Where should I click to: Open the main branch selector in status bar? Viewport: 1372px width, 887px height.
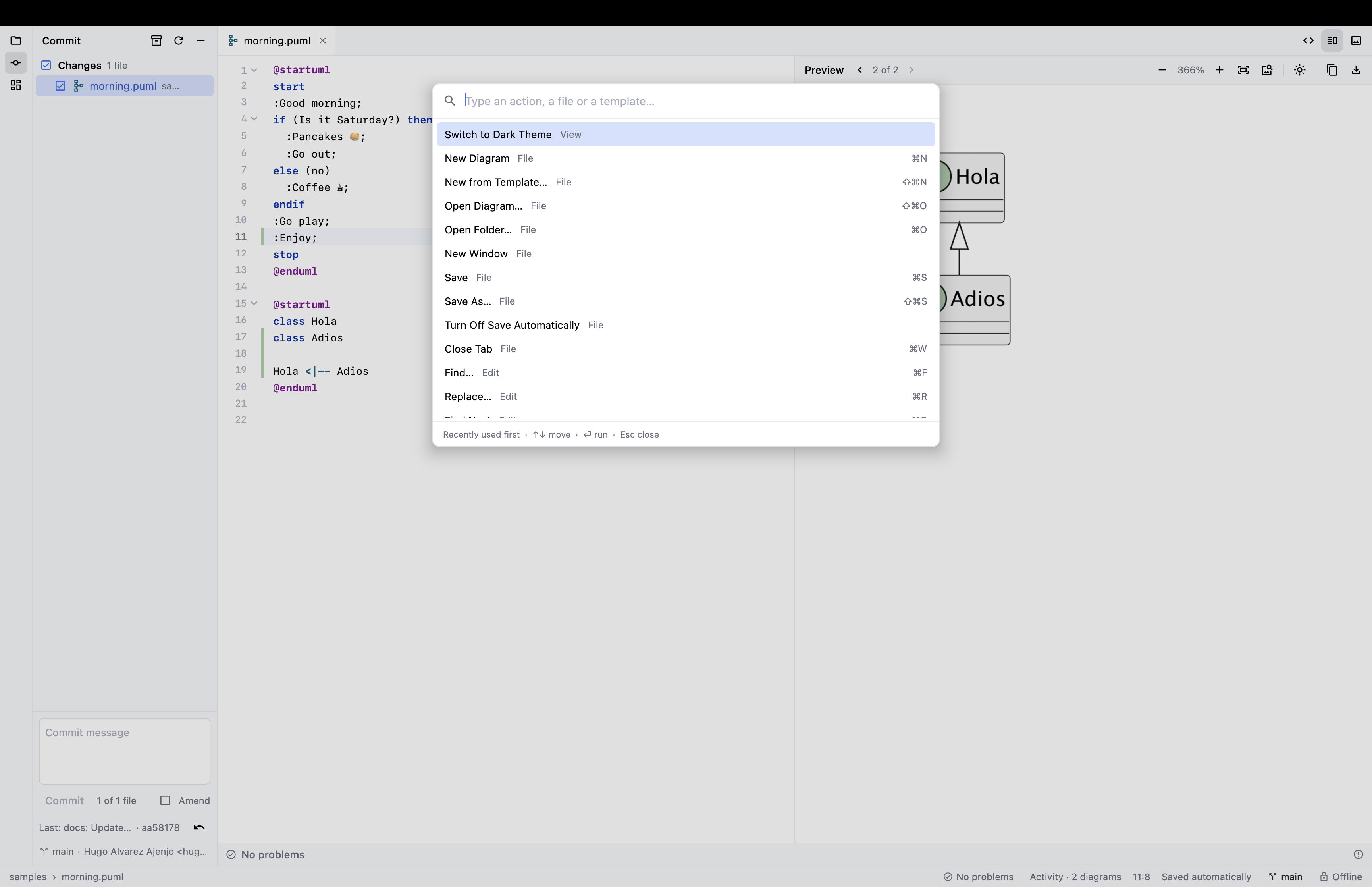1285,877
